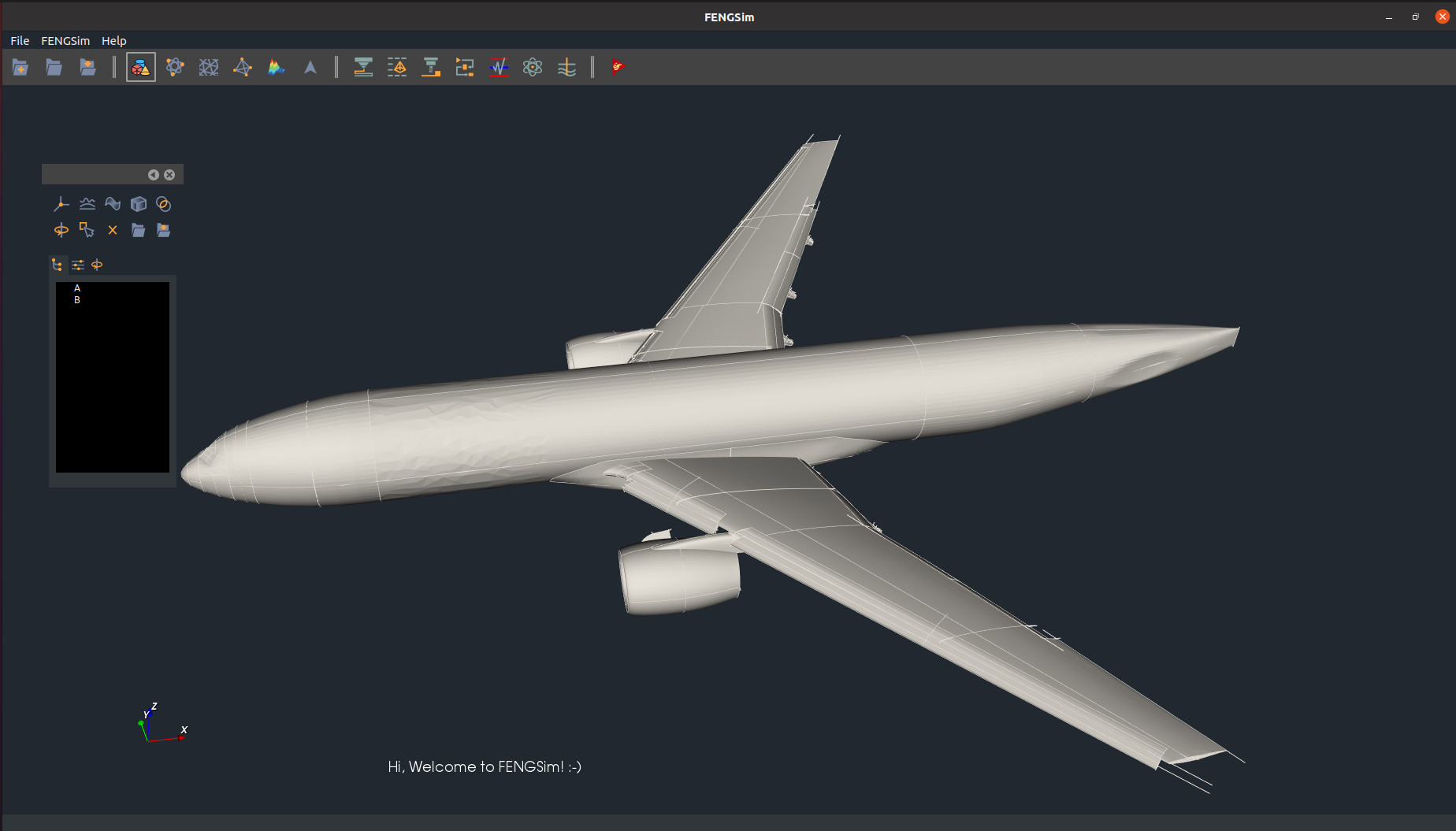This screenshot has width=1456, height=831.
Task: Open the File menu
Action: [20, 41]
